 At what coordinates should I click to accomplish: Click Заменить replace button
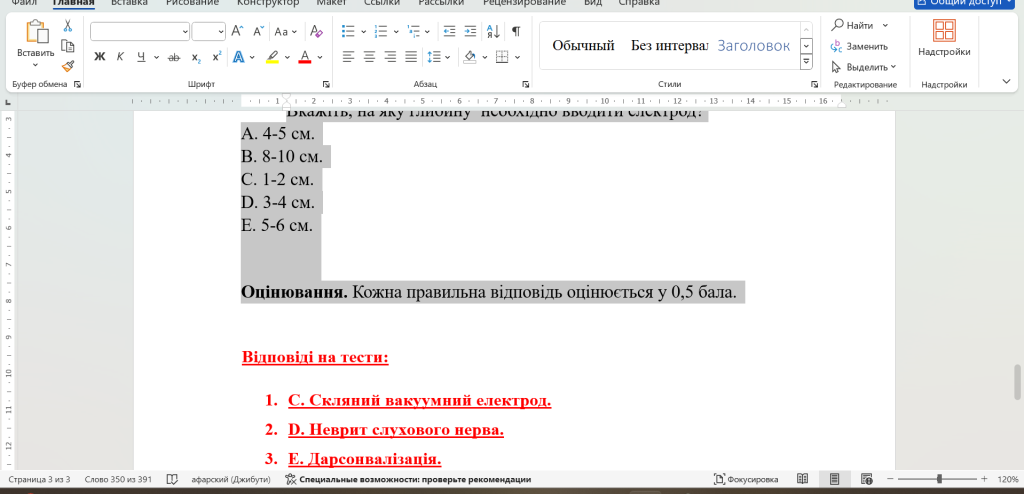pyautogui.click(x=859, y=46)
